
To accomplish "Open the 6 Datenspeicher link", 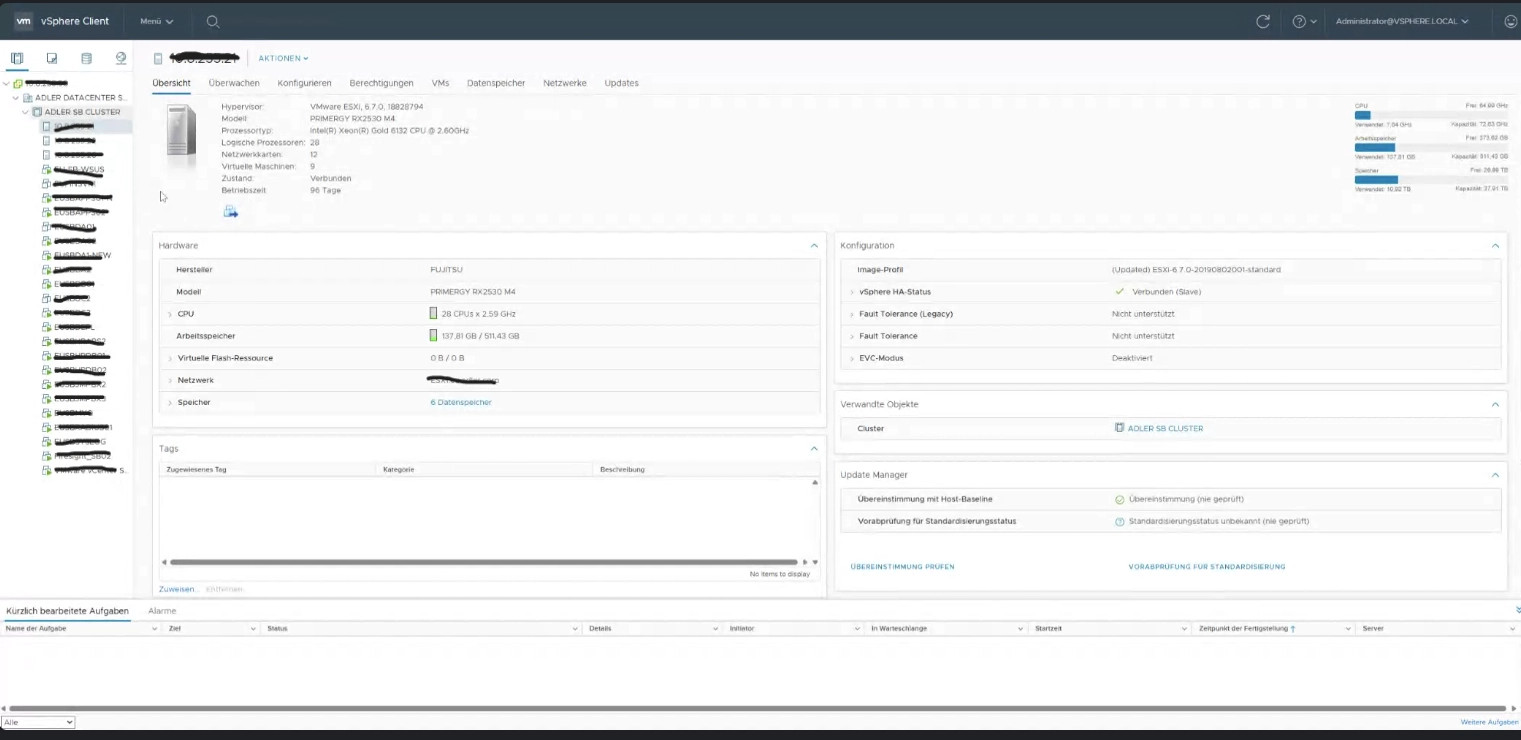I will tap(461, 402).
